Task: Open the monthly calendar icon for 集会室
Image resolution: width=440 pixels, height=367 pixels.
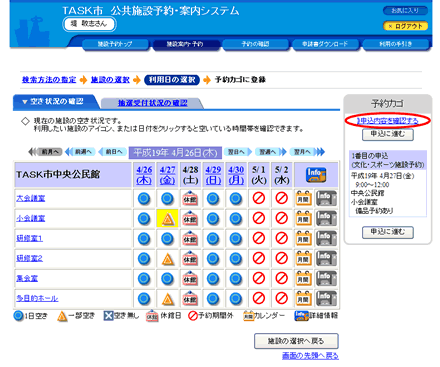Action: click(x=303, y=278)
